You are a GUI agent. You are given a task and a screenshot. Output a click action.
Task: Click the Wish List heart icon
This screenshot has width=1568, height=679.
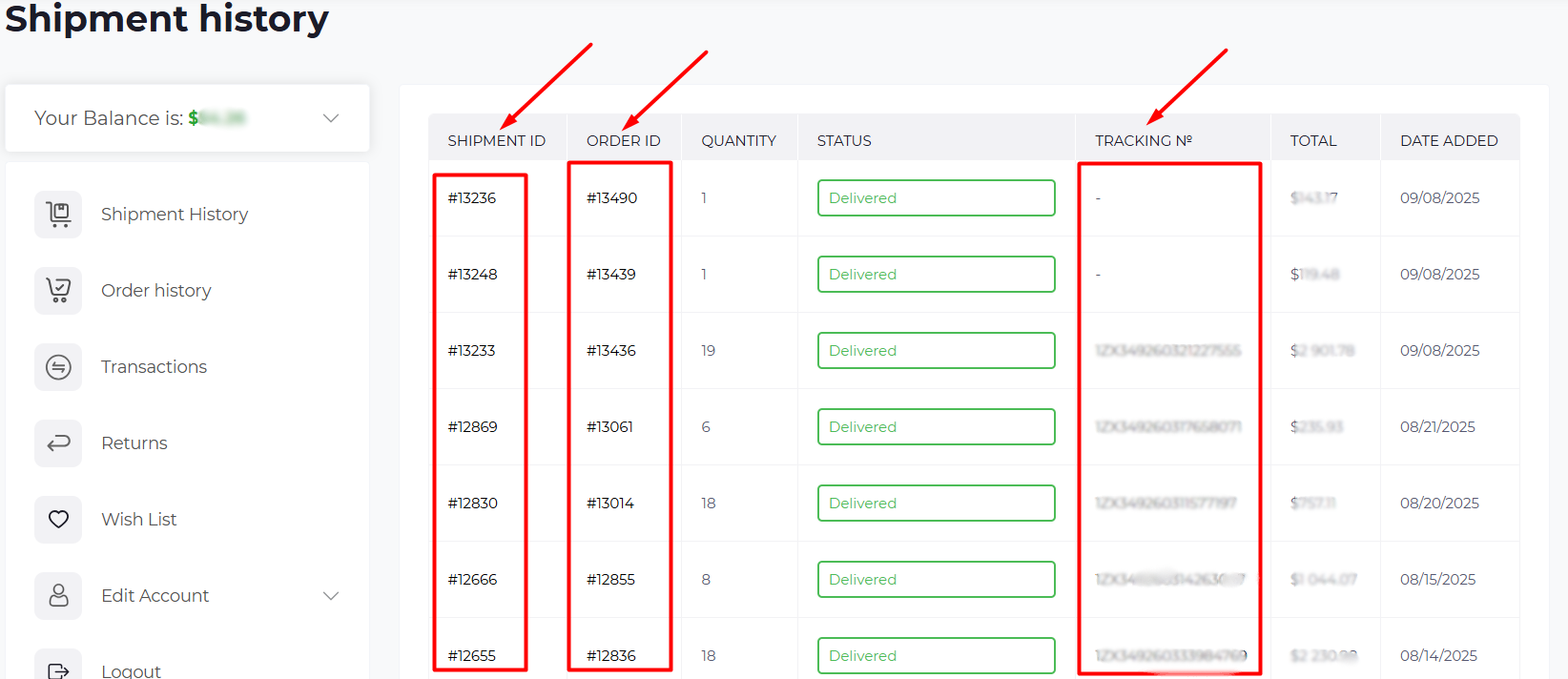pyautogui.click(x=58, y=520)
